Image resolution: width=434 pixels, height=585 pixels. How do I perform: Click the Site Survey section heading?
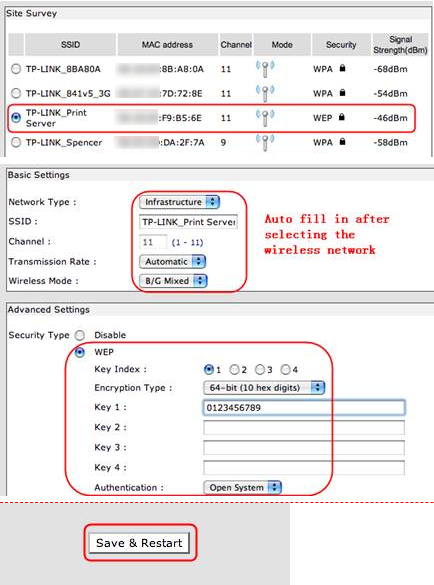point(31,13)
